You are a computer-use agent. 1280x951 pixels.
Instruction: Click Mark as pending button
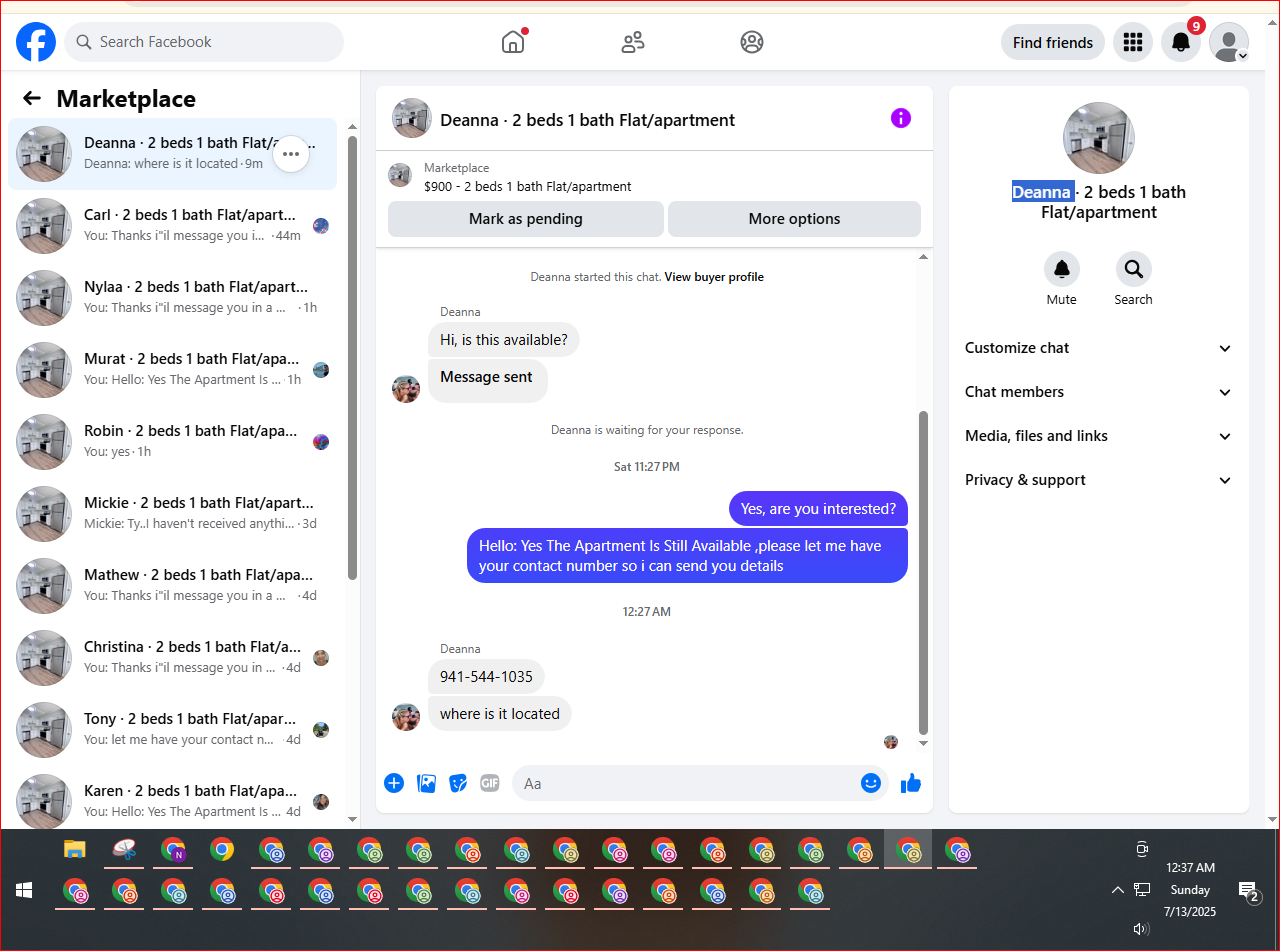pyautogui.click(x=525, y=219)
